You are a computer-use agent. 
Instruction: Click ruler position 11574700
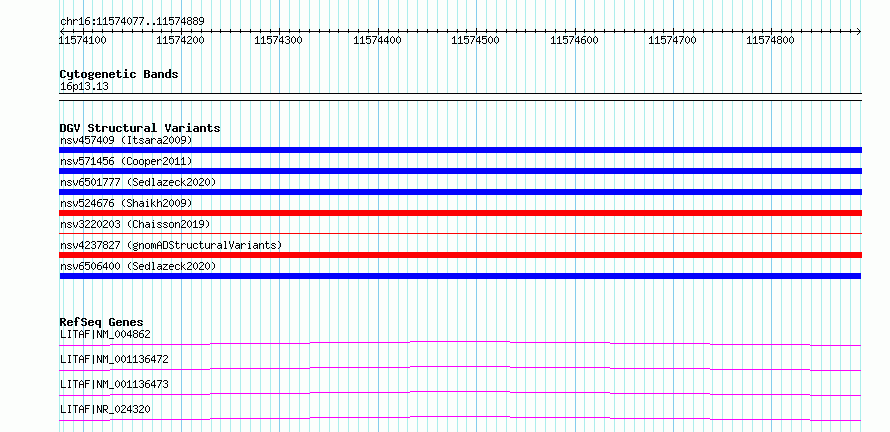(672, 40)
